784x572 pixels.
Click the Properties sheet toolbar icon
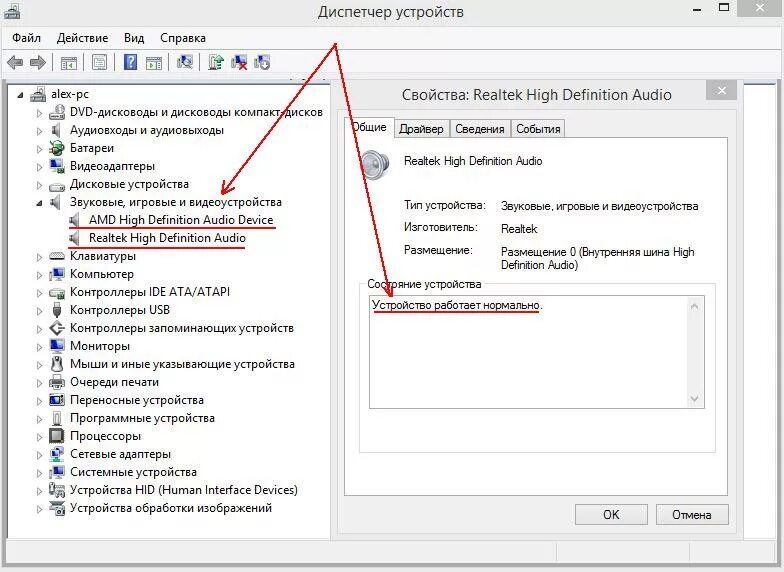pos(100,62)
